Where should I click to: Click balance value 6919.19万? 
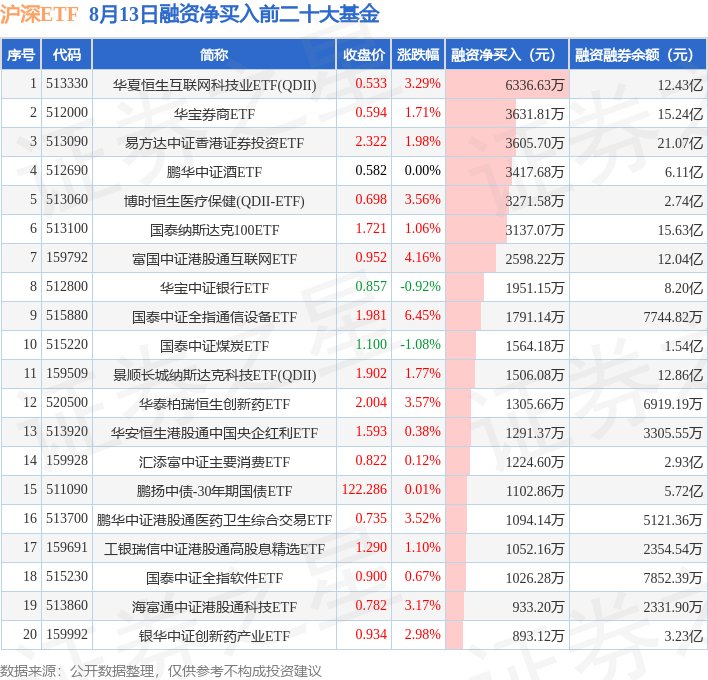point(673,404)
